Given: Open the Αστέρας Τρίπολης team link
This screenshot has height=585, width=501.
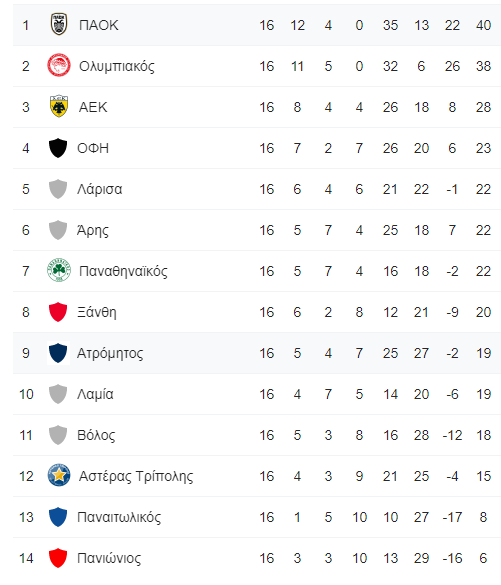Looking at the screenshot, I should pos(136,476).
